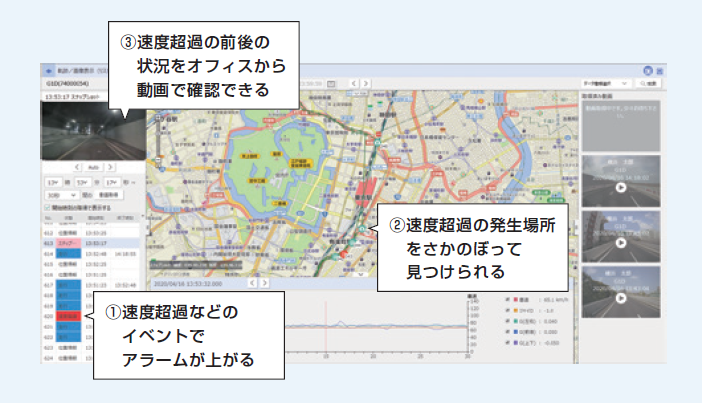Select row 413 snapshot at 13:53:17
This screenshot has width=702, height=403.
point(91,243)
